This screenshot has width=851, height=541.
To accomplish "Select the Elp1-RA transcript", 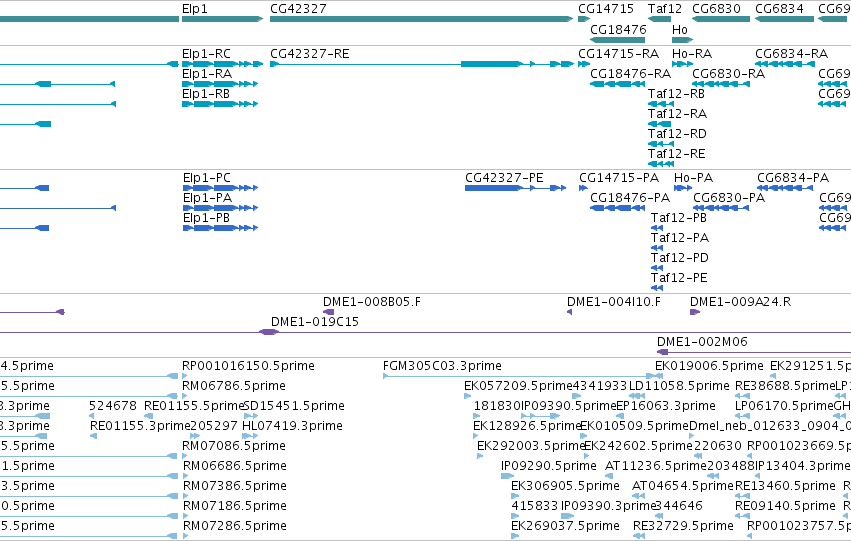I will 220,84.
